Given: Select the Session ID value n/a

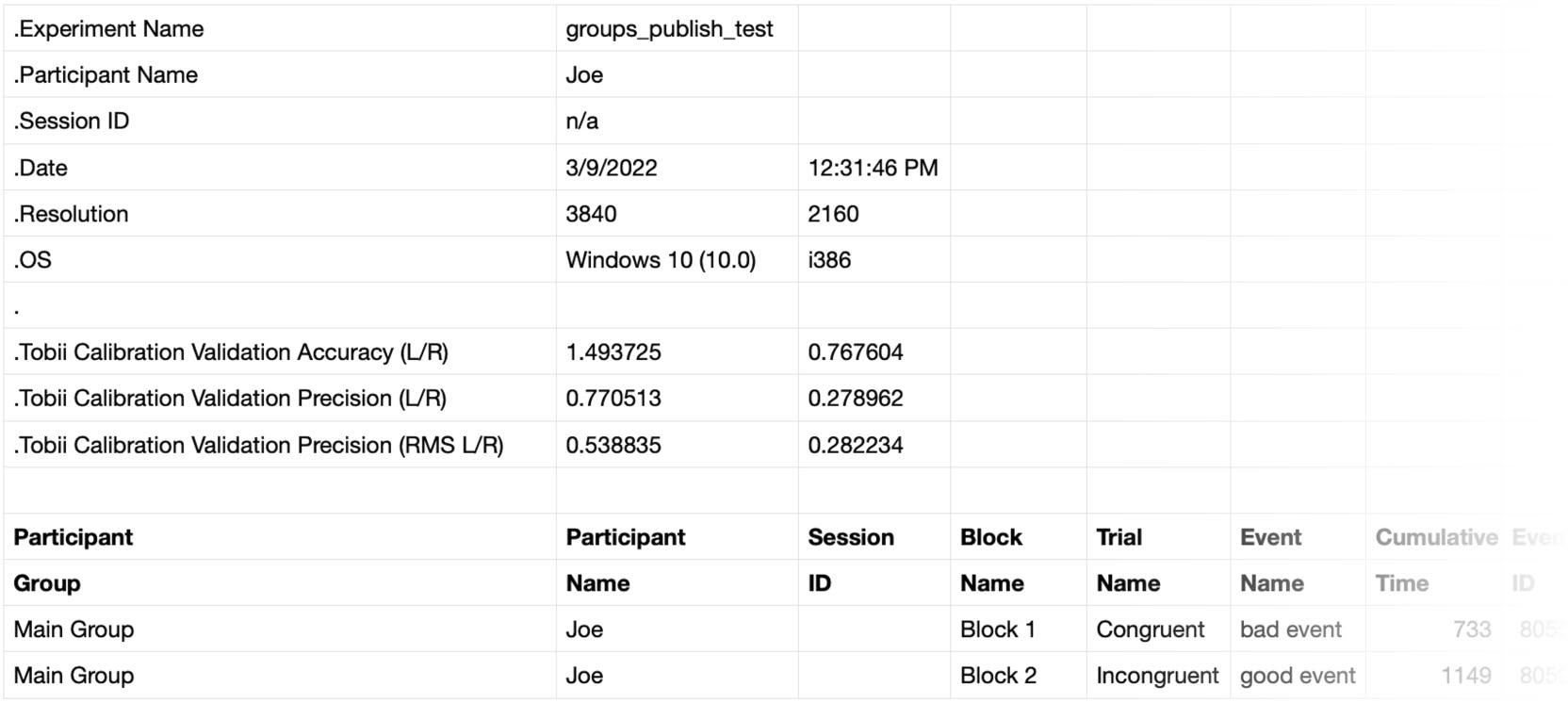Looking at the screenshot, I should point(581,122).
